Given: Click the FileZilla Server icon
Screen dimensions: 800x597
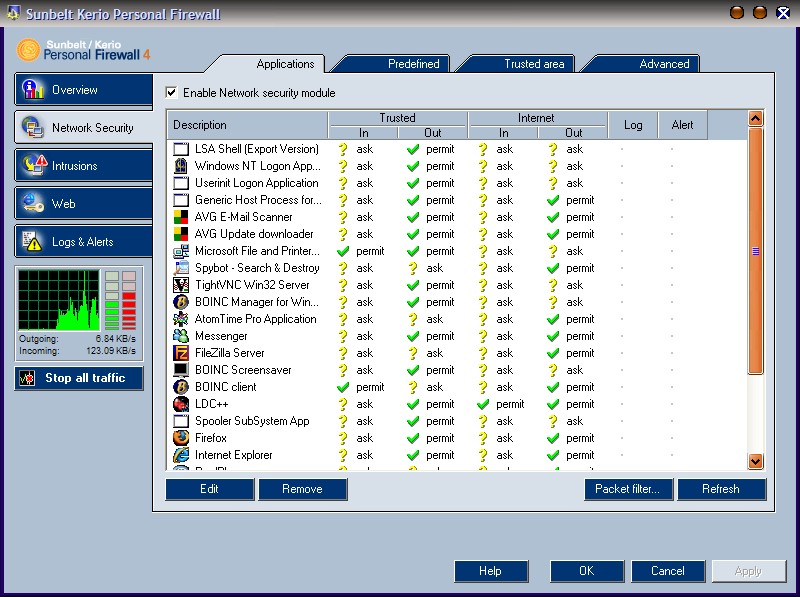Looking at the screenshot, I should pos(181,353).
